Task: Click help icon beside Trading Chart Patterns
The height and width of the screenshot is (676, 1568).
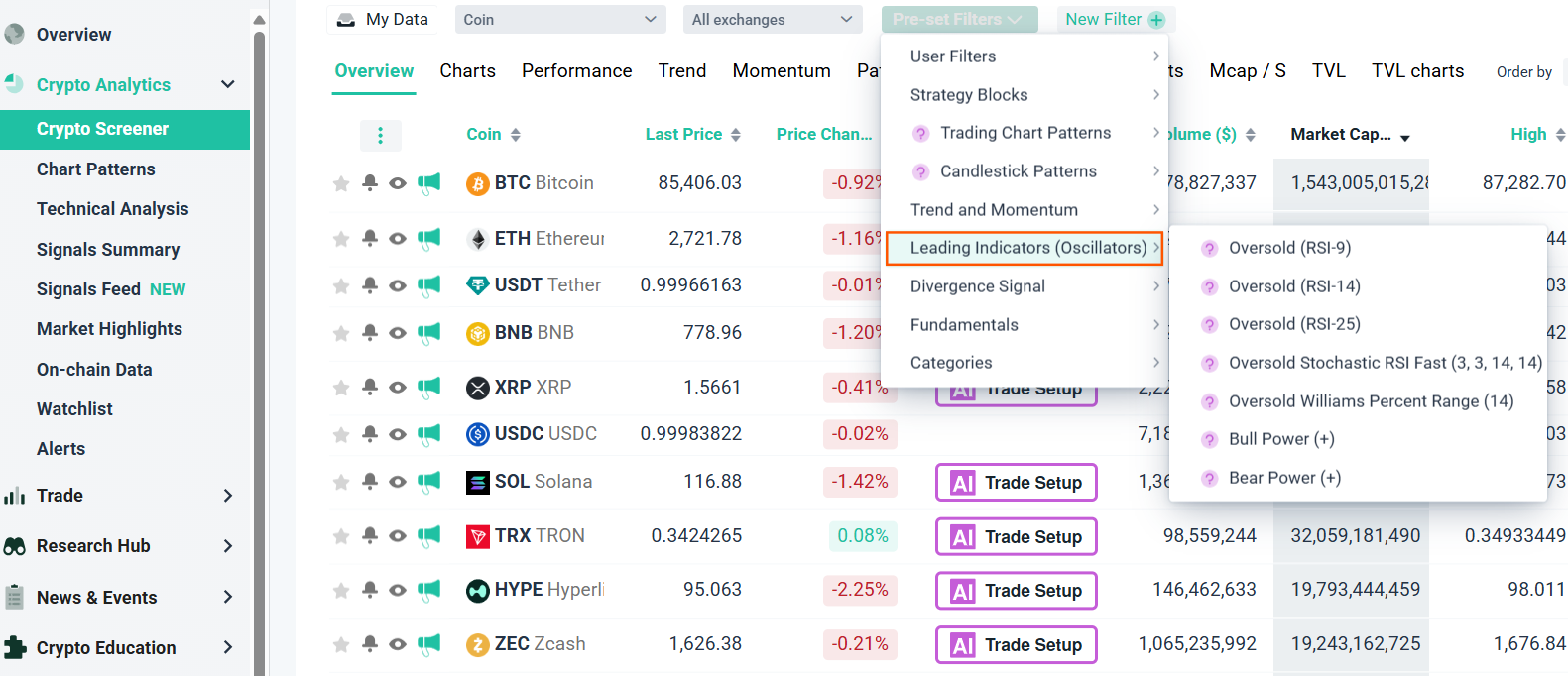Action: pyautogui.click(x=920, y=134)
